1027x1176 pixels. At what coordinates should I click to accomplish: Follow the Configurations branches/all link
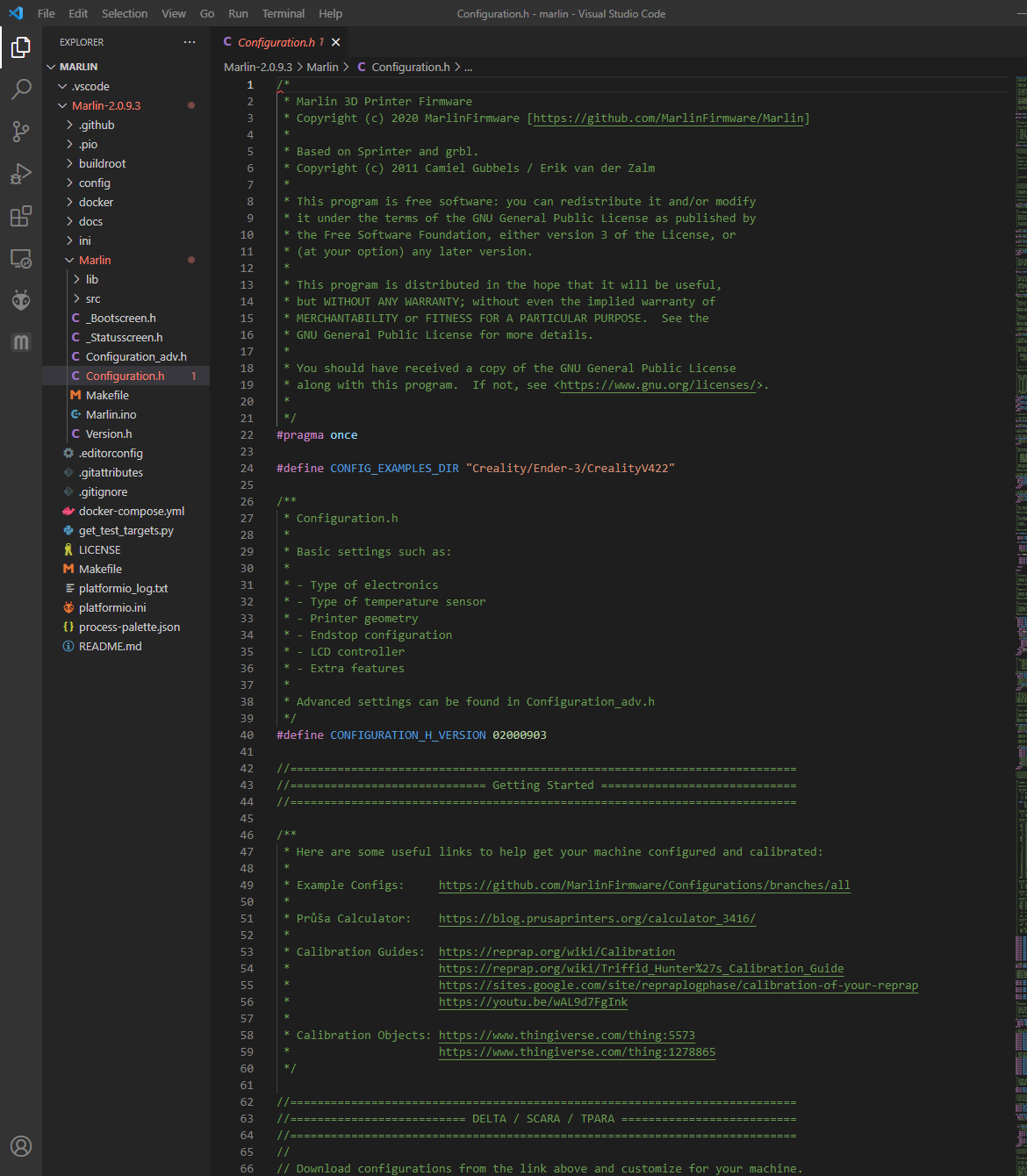[644, 886]
